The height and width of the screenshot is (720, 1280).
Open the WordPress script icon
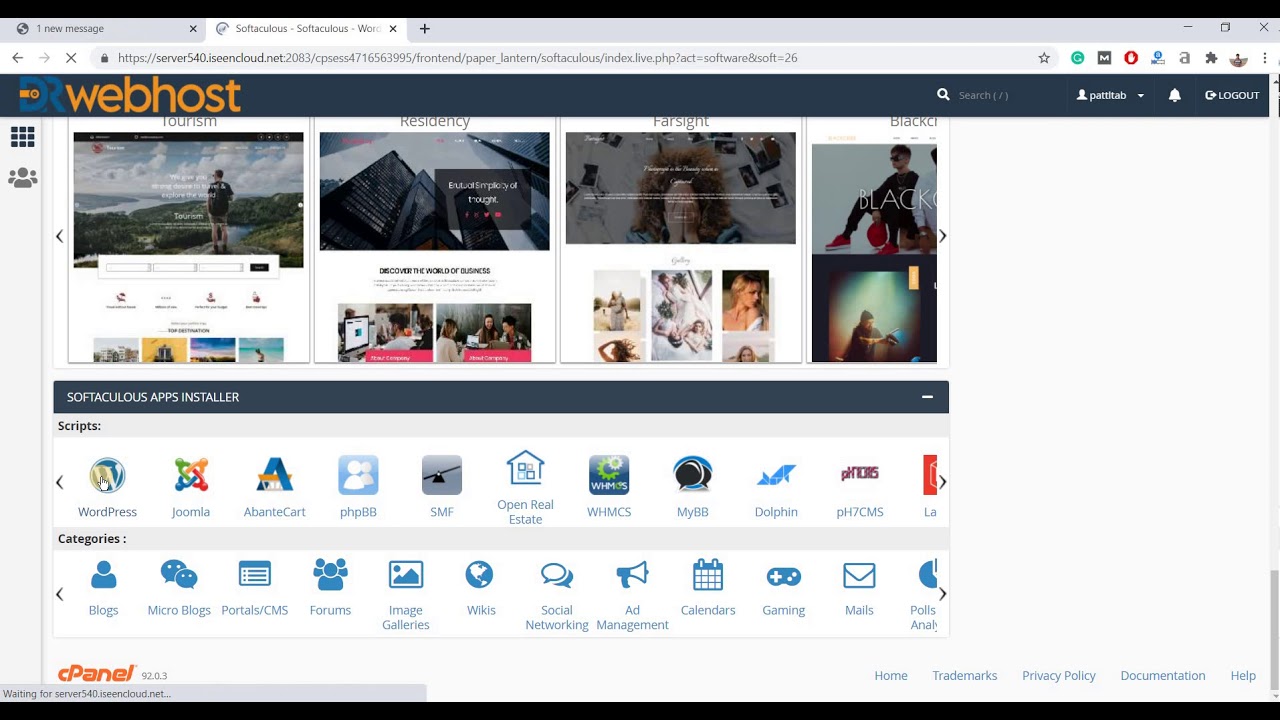tap(107, 475)
